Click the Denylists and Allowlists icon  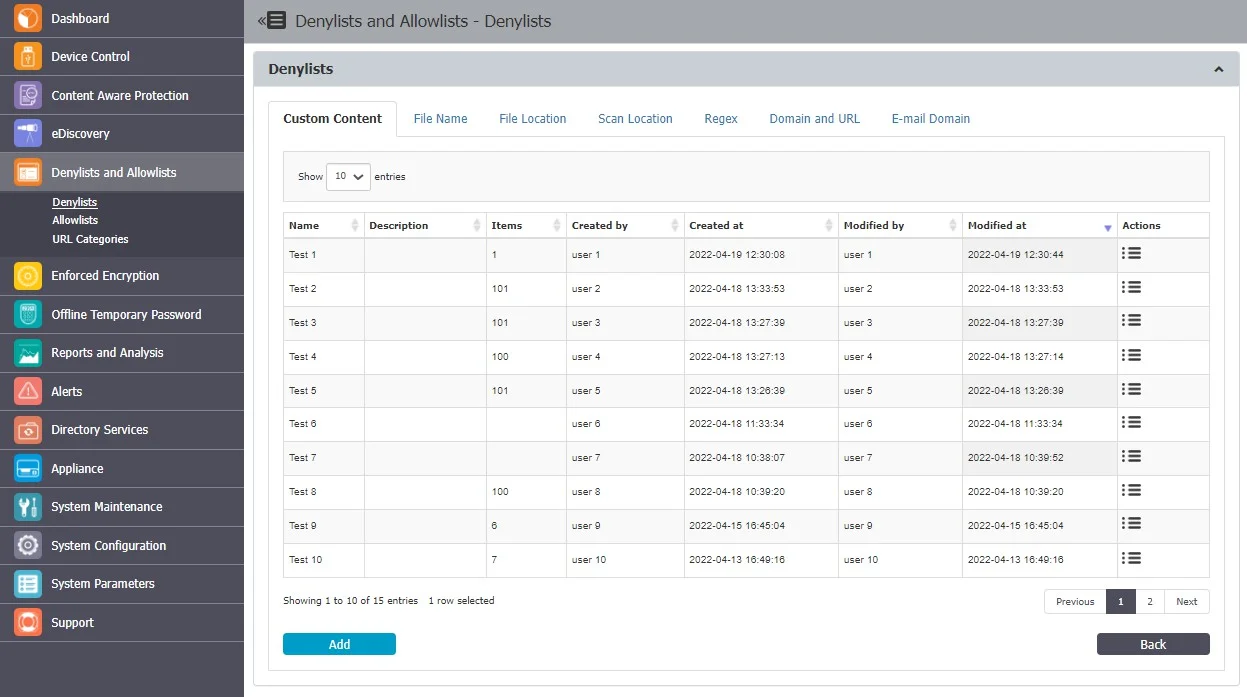point(28,172)
